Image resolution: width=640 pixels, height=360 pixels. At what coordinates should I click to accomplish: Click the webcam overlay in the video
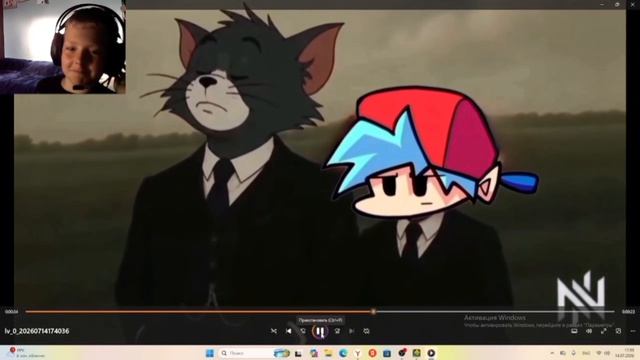coord(63,47)
